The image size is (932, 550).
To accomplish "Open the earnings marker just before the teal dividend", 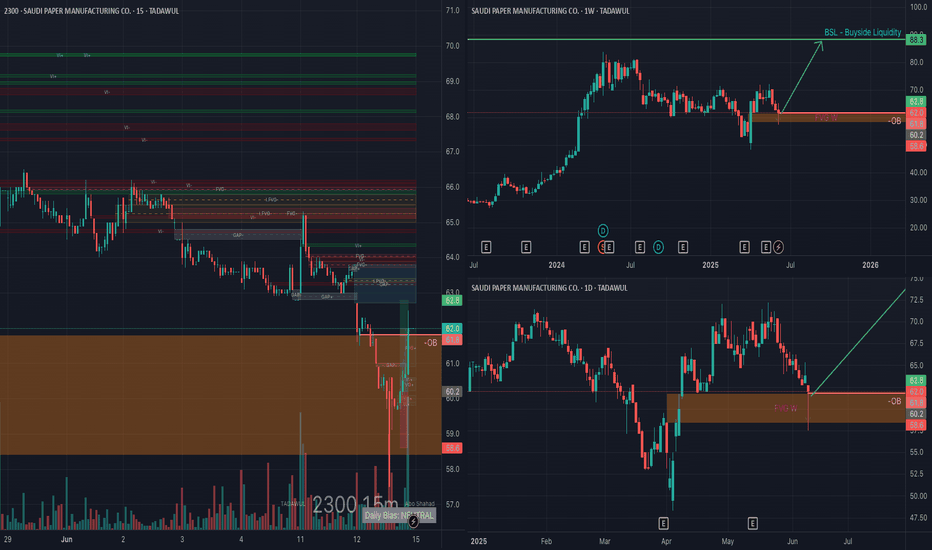I will tap(640, 247).
